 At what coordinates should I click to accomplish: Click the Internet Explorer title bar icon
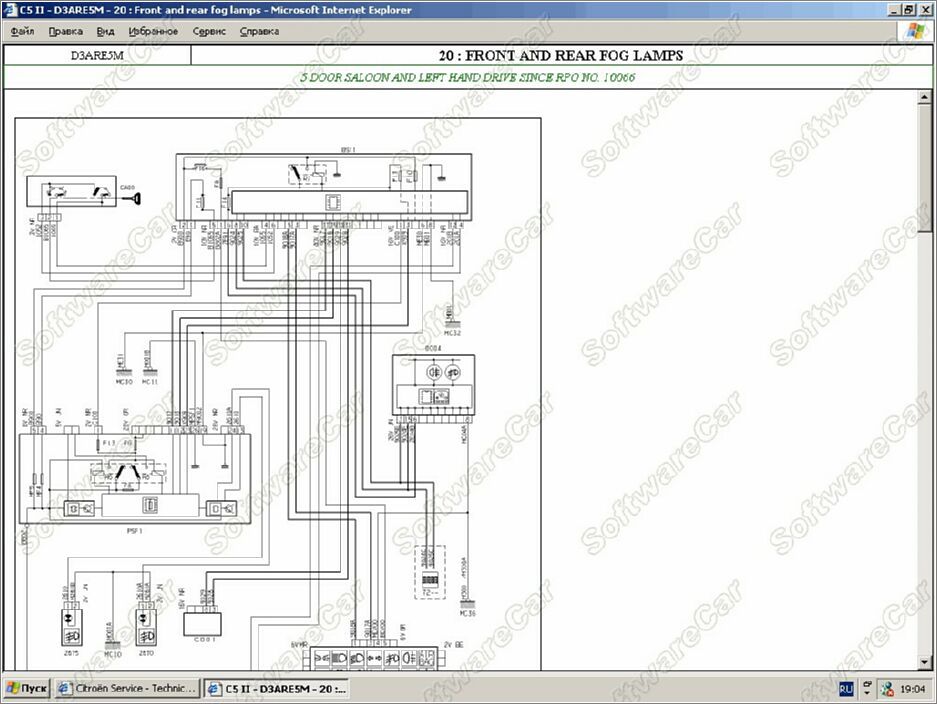(10, 10)
